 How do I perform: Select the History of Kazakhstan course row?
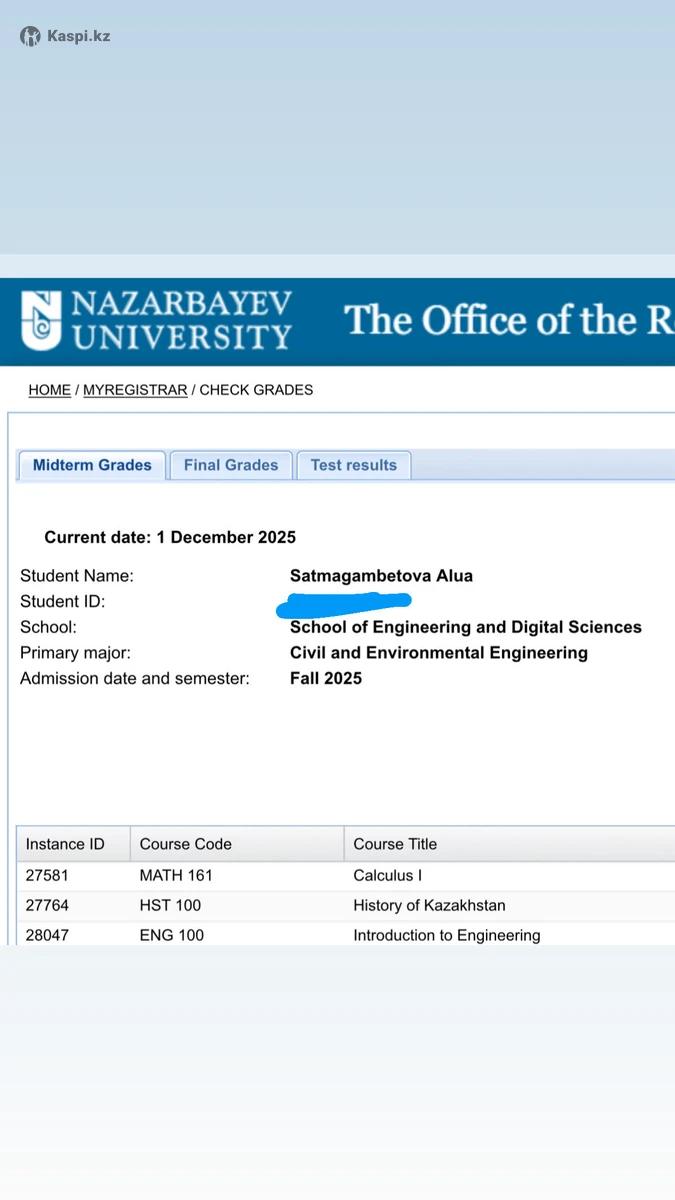click(429, 905)
